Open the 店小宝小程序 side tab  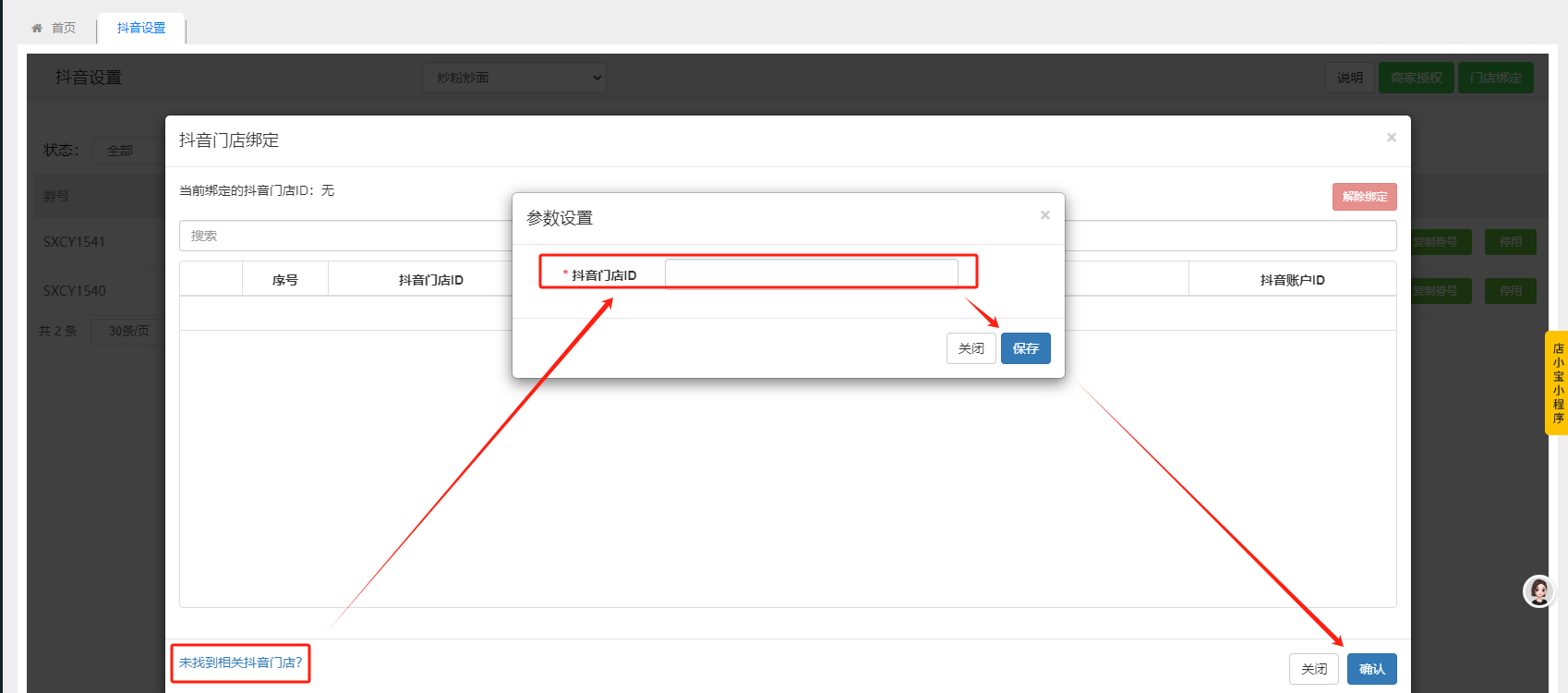[x=1558, y=383]
